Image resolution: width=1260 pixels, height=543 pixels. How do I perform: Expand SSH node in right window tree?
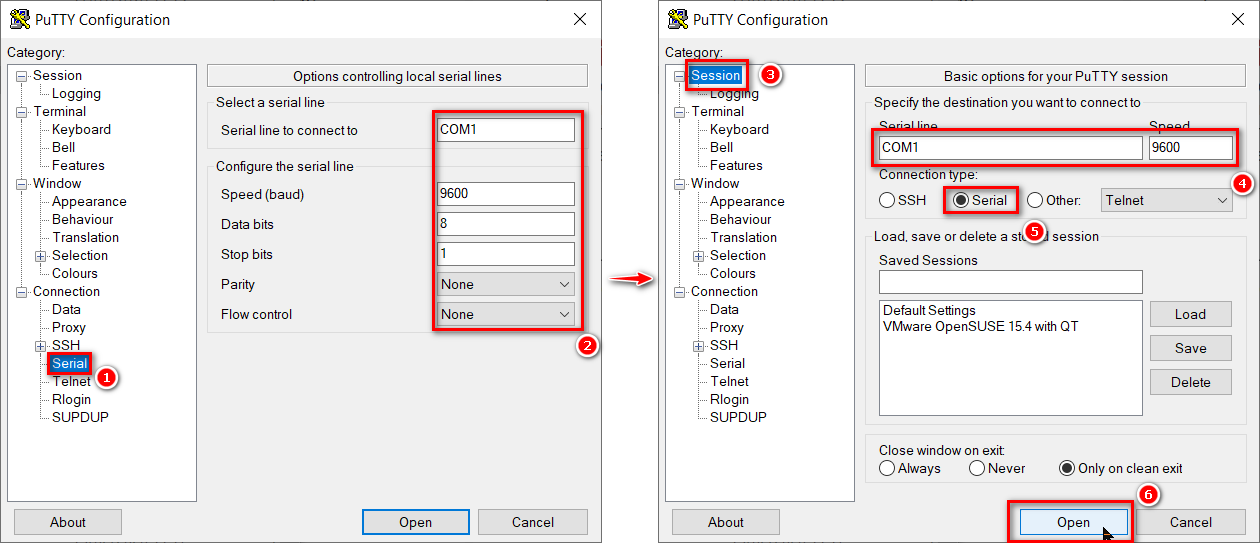[699, 346]
